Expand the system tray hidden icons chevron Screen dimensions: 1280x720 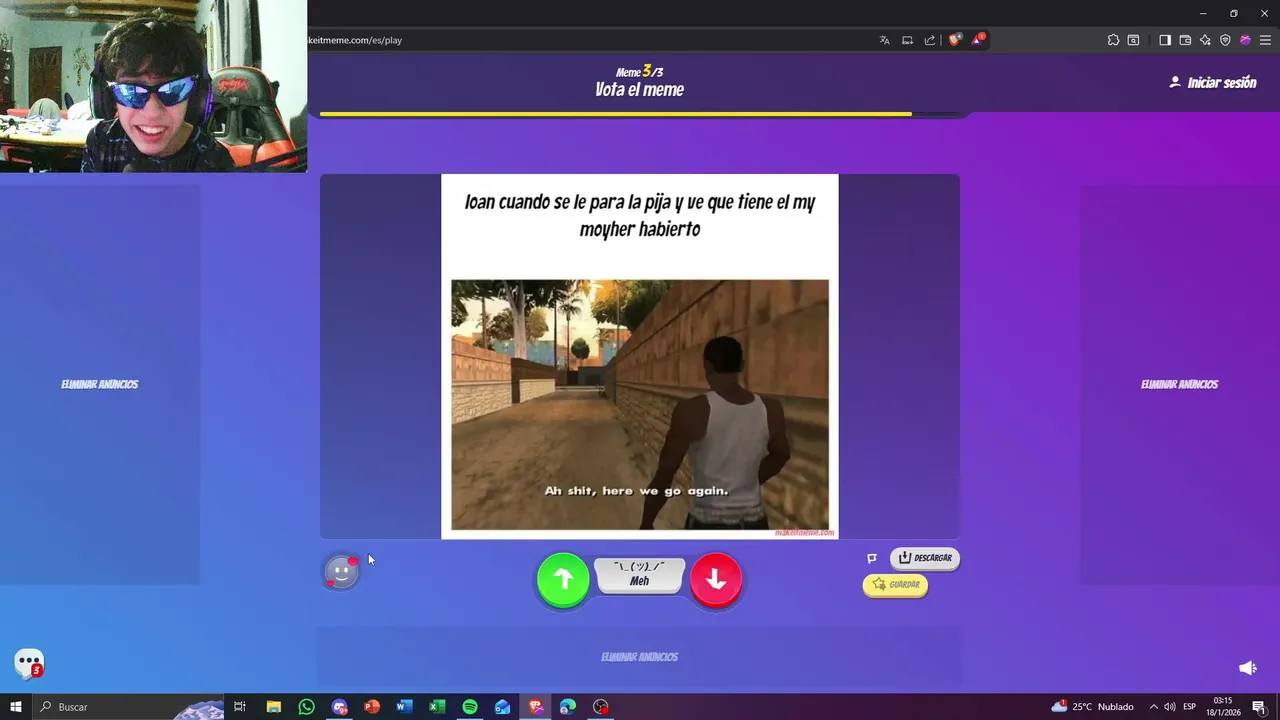click(1153, 707)
